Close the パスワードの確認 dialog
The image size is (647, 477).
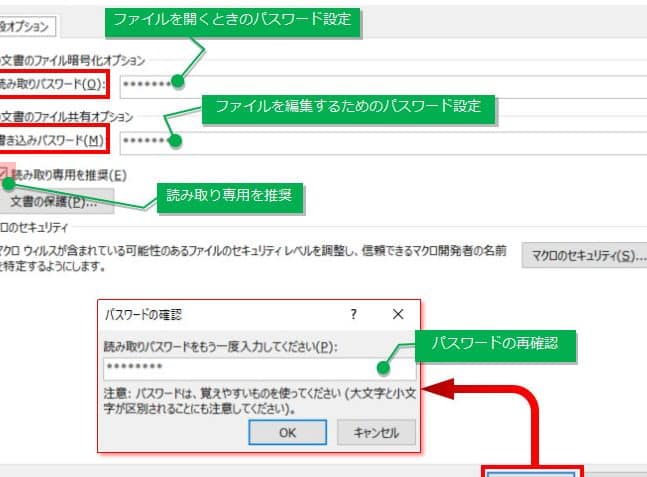pos(398,314)
